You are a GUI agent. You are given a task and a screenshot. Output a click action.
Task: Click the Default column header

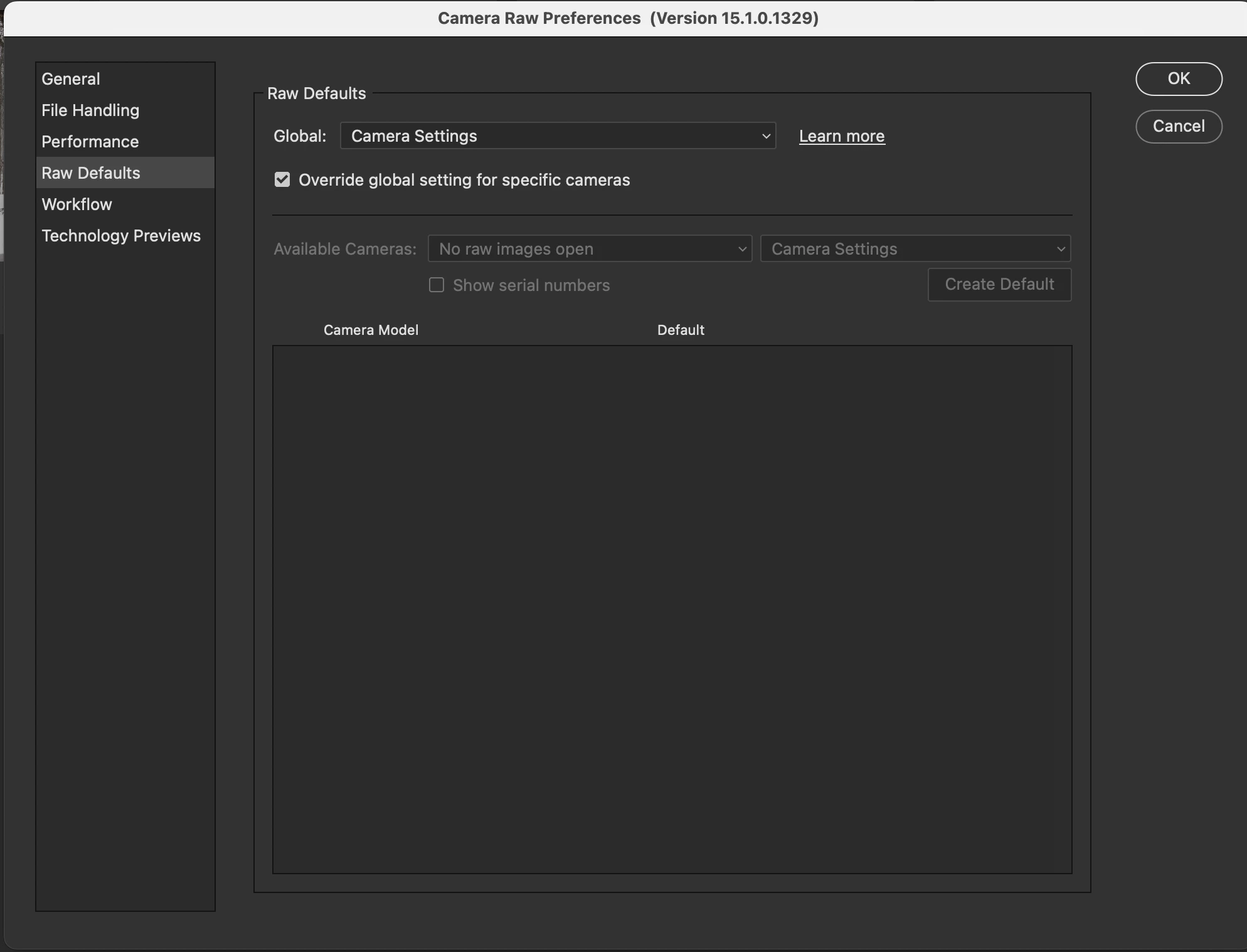(681, 330)
